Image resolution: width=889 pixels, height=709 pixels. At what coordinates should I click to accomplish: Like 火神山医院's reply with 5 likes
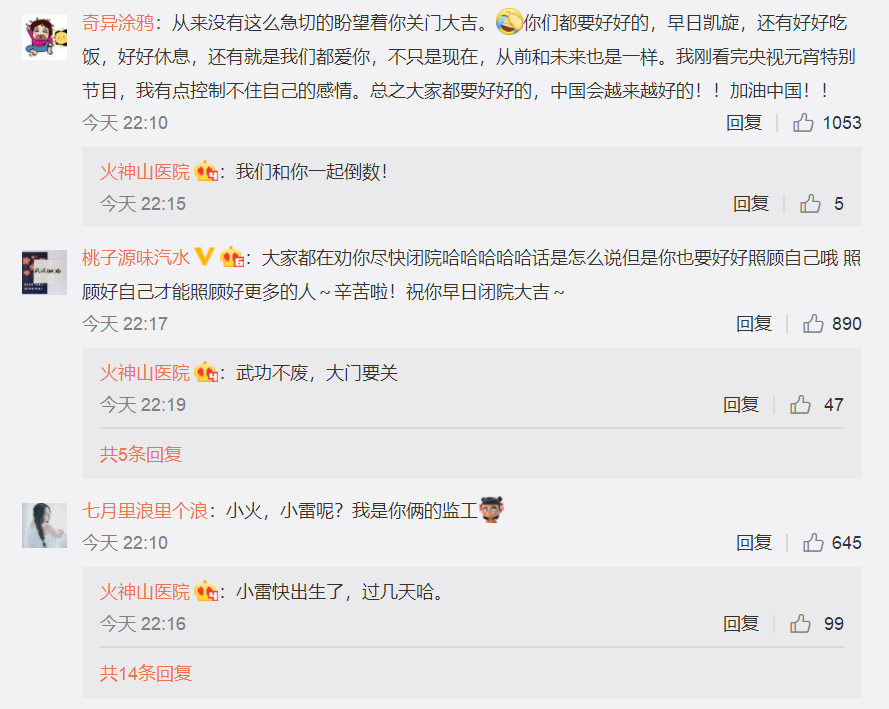click(x=810, y=203)
